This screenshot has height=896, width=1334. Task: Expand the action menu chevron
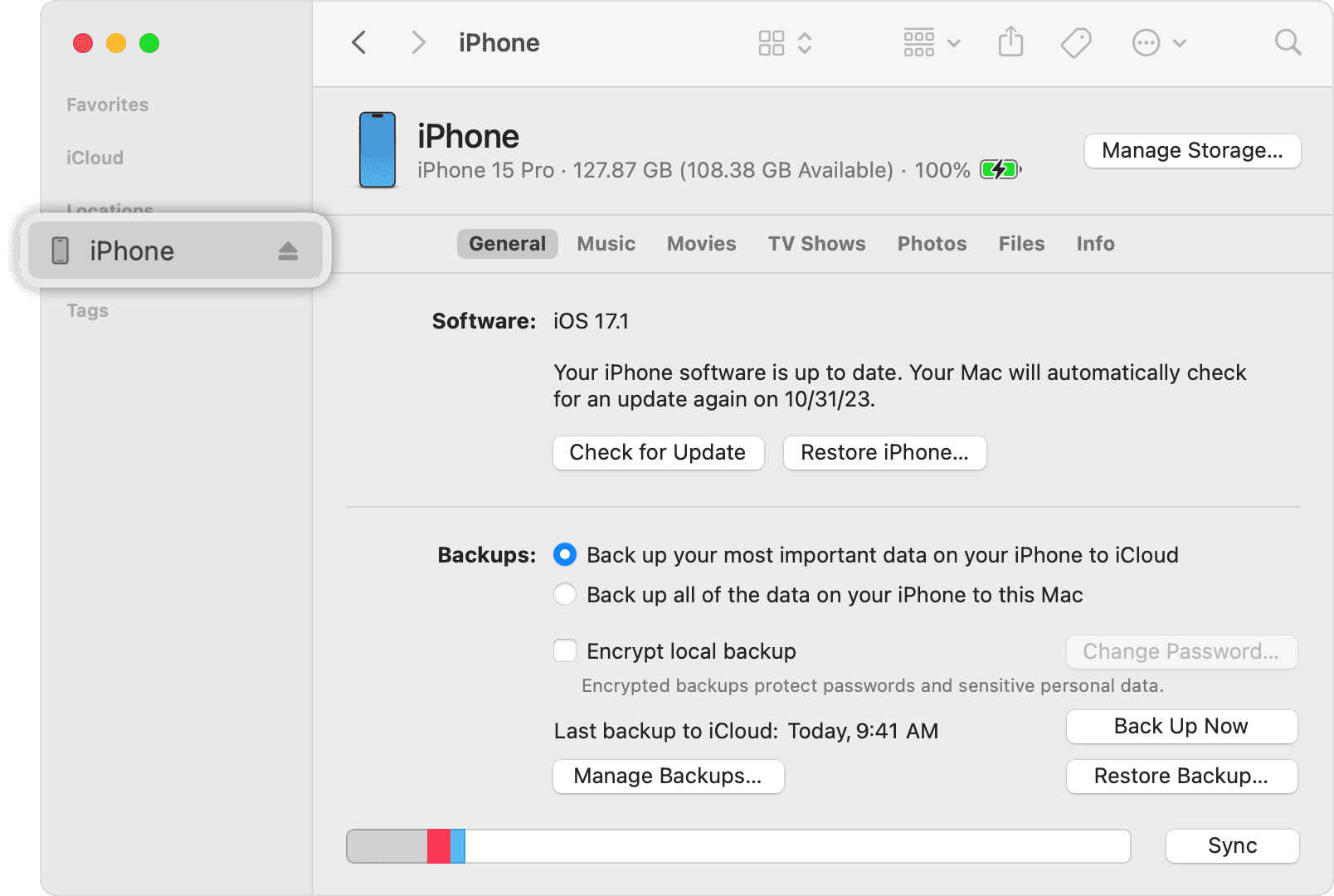(x=1180, y=43)
